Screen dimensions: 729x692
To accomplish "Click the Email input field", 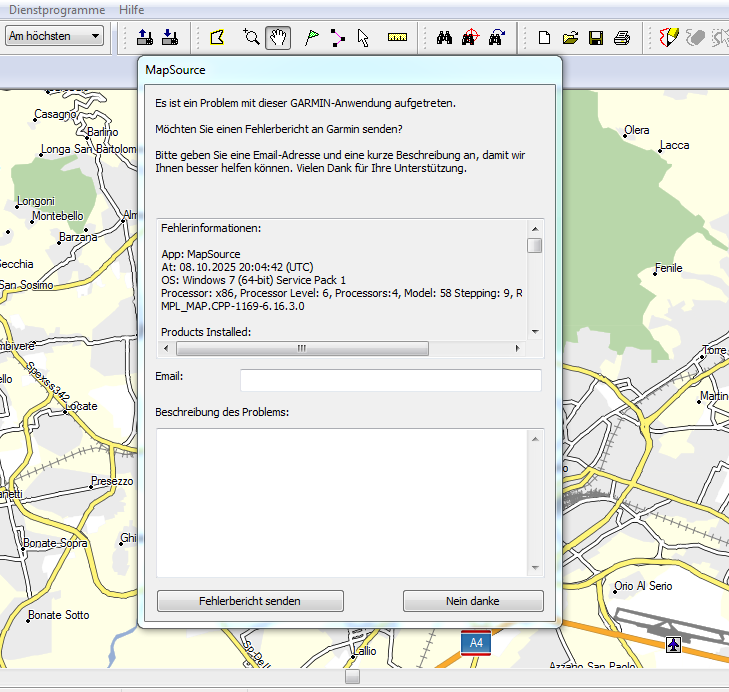I will [x=390, y=380].
